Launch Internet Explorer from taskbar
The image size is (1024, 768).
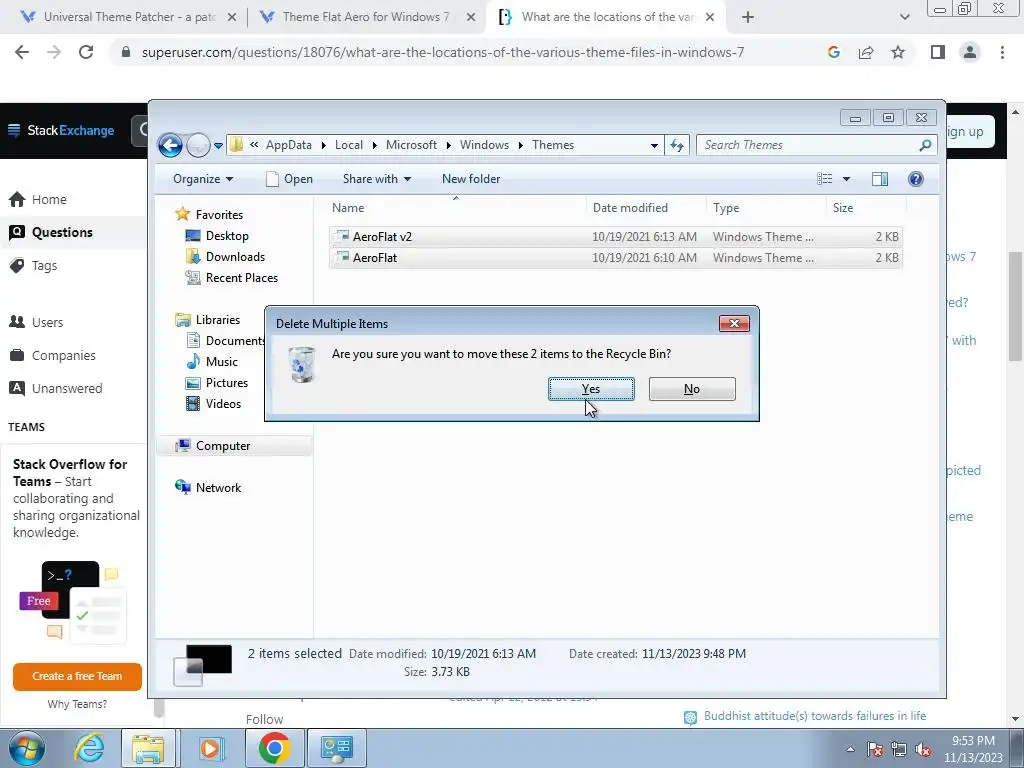(x=89, y=748)
